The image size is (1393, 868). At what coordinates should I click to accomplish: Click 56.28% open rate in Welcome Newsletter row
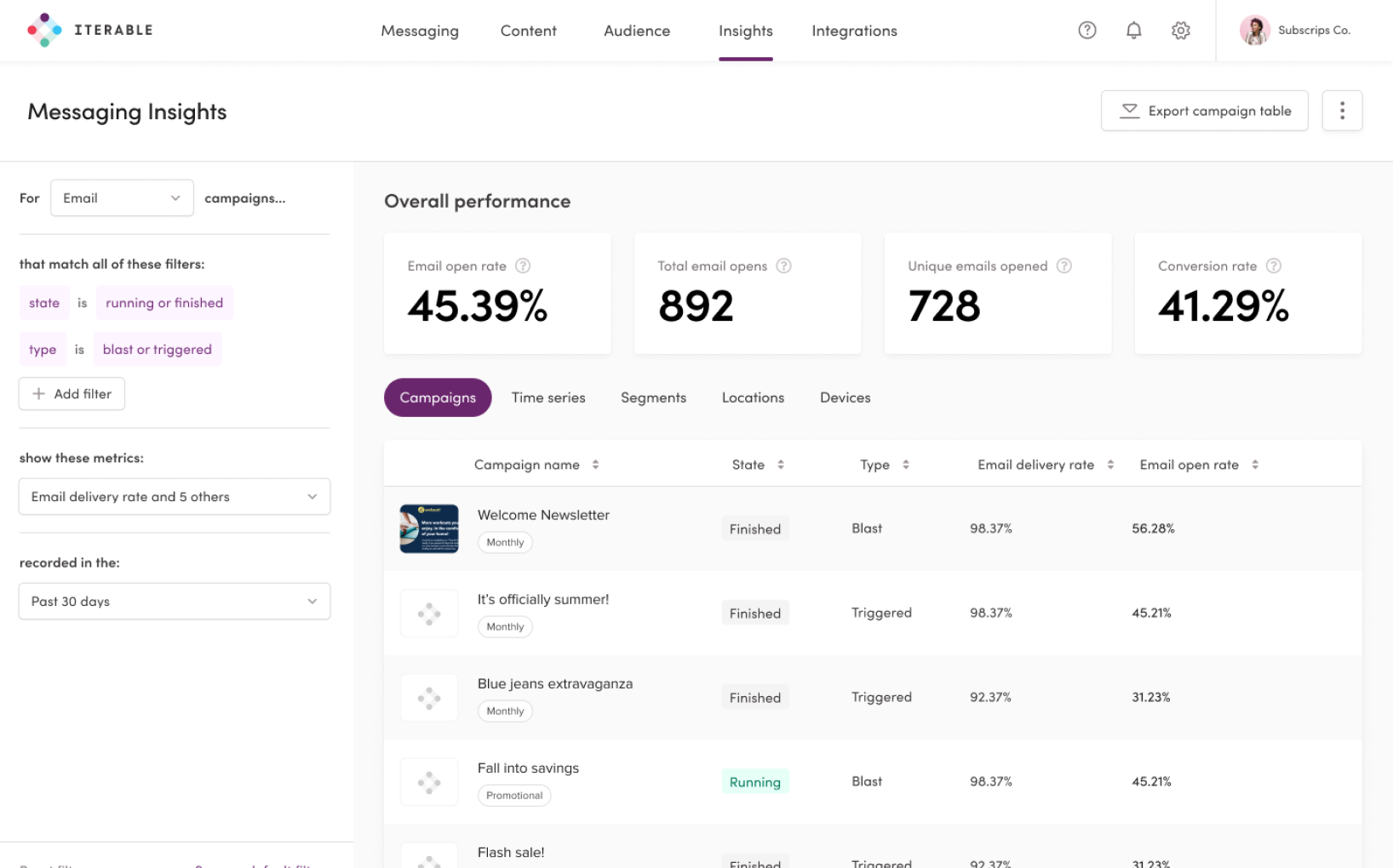coord(1153,528)
